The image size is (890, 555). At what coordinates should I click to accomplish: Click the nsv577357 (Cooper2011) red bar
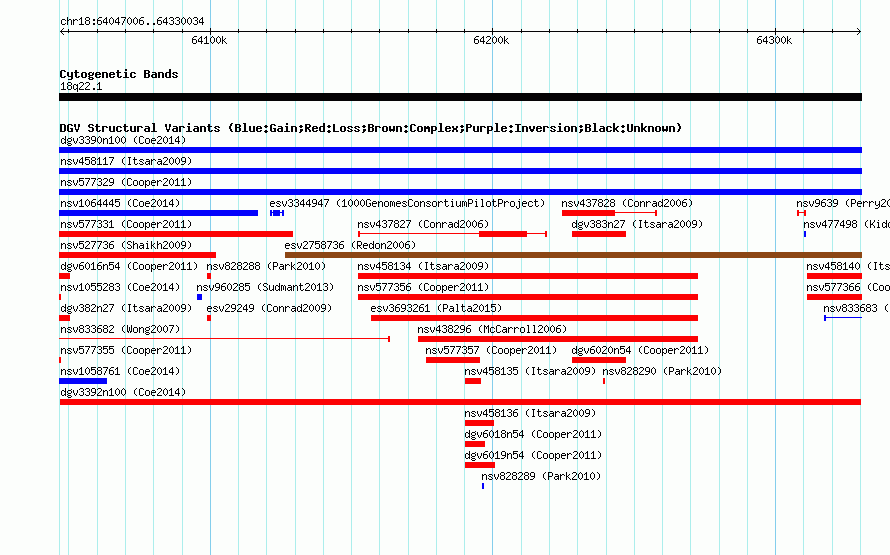453,360
